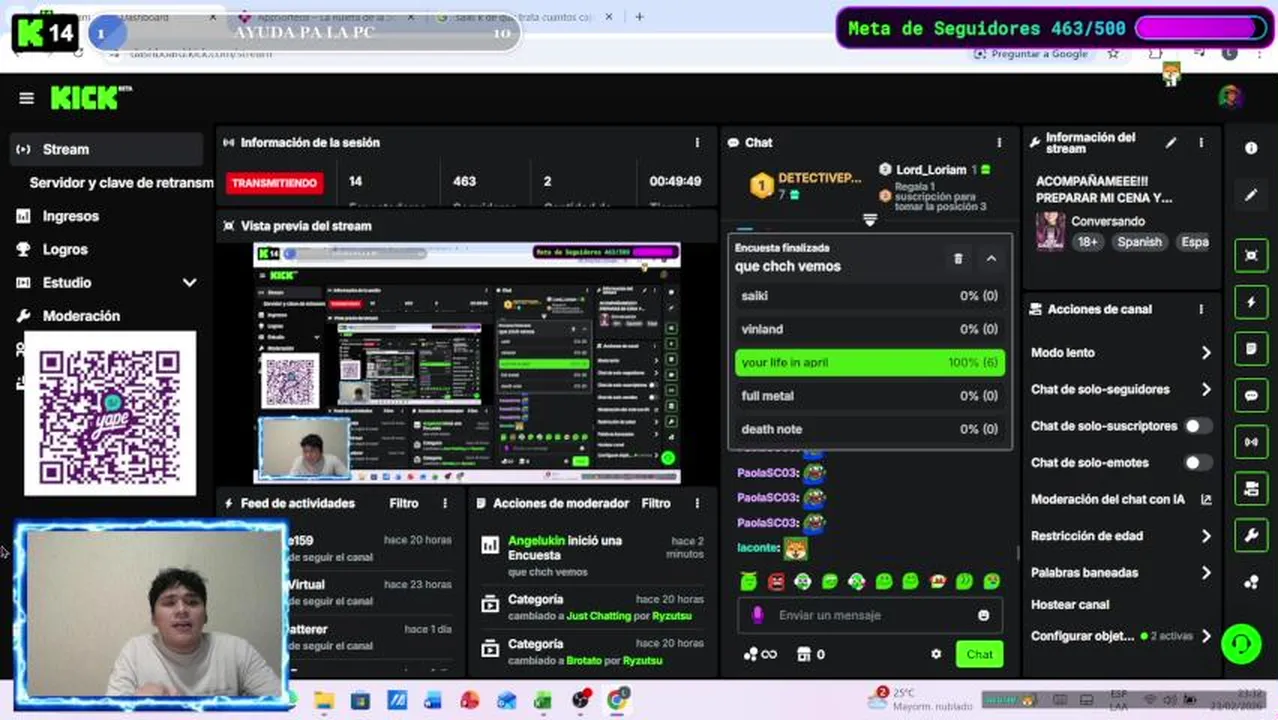Open Acciones de moderador three-dot menu
Image resolution: width=1278 pixels, height=720 pixels.
tap(697, 503)
